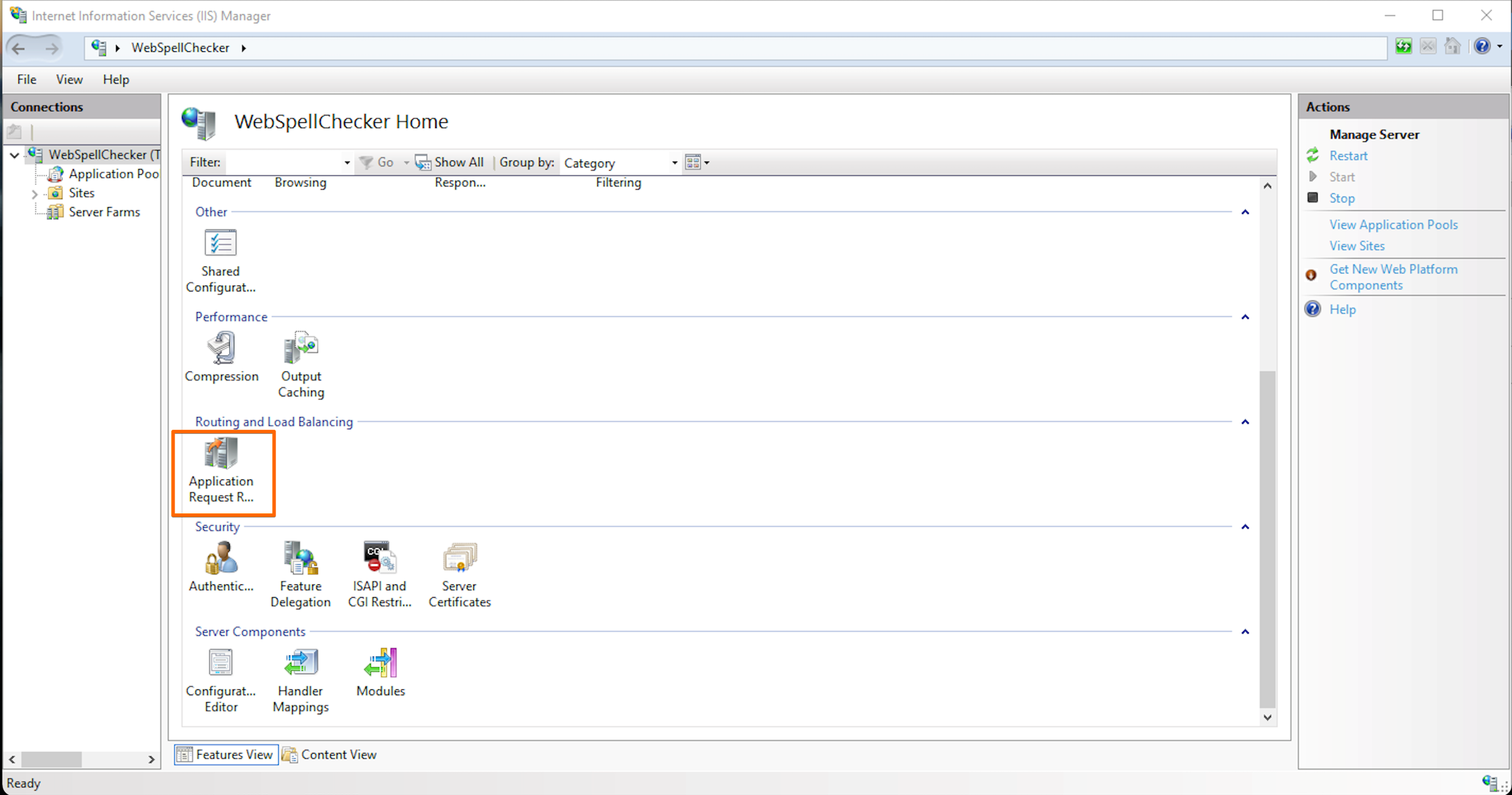Open Feature Delegation icon
Screen dimensions: 1512x795
(301, 559)
